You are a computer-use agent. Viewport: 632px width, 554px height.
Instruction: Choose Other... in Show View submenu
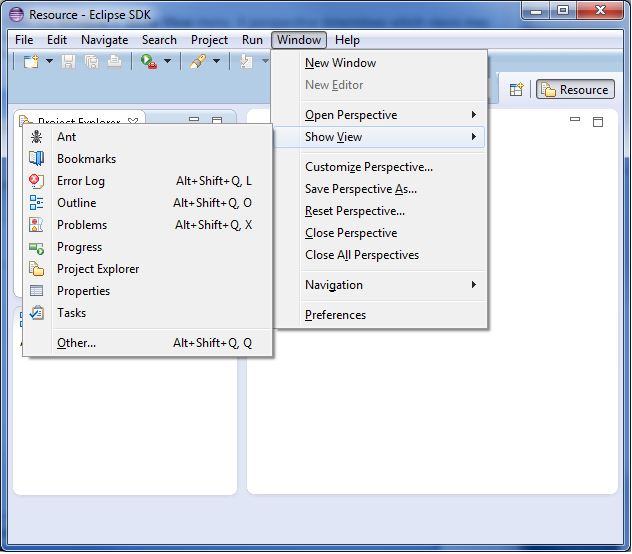(147, 343)
